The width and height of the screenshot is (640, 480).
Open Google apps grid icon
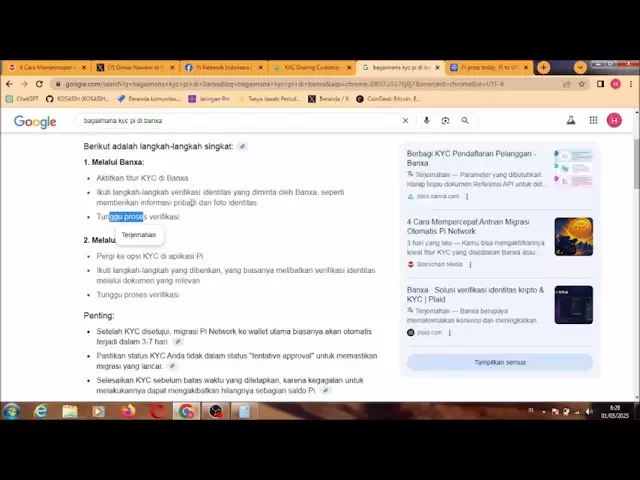[593, 120]
